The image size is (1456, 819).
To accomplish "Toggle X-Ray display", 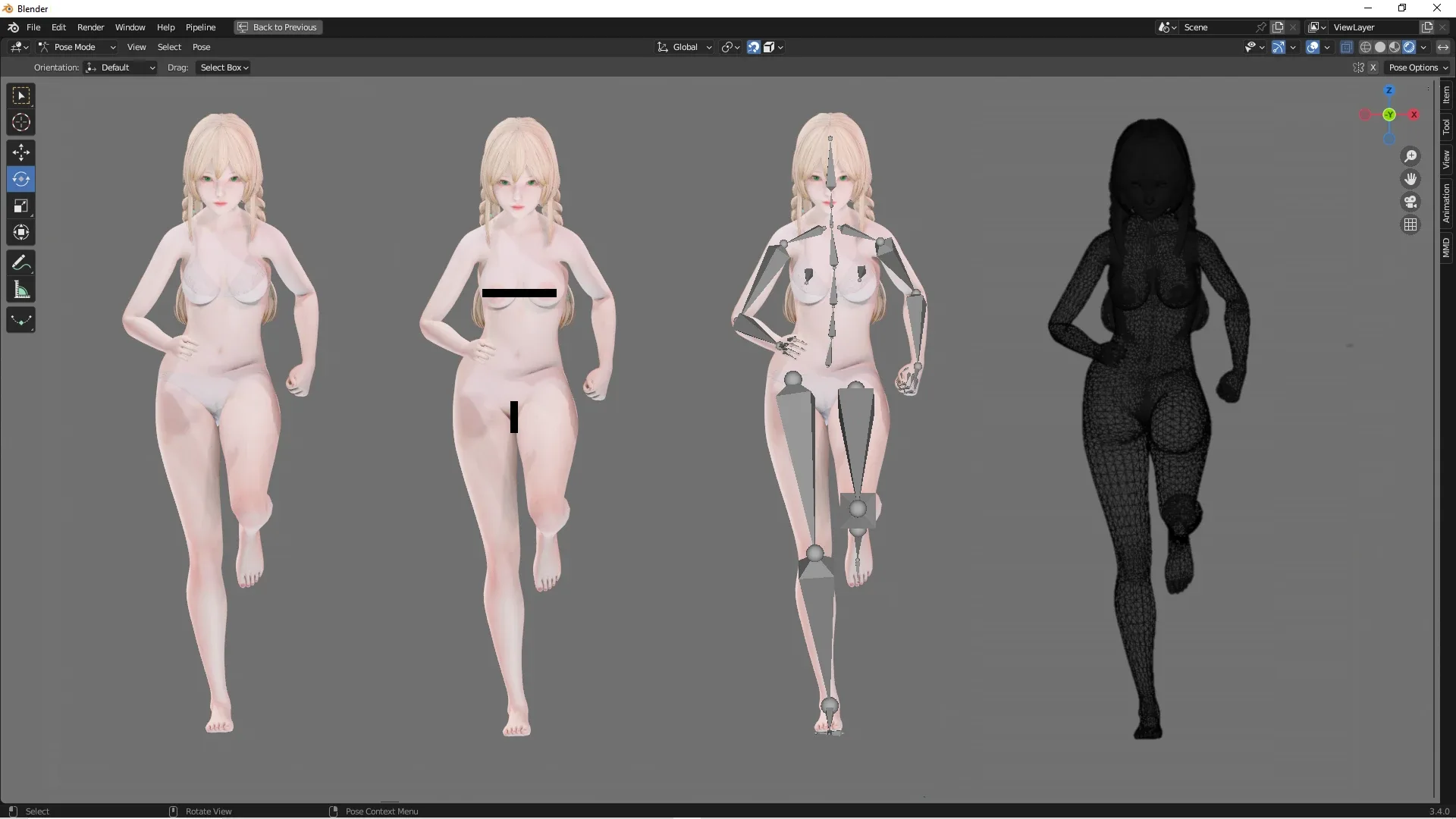I will click(1347, 47).
